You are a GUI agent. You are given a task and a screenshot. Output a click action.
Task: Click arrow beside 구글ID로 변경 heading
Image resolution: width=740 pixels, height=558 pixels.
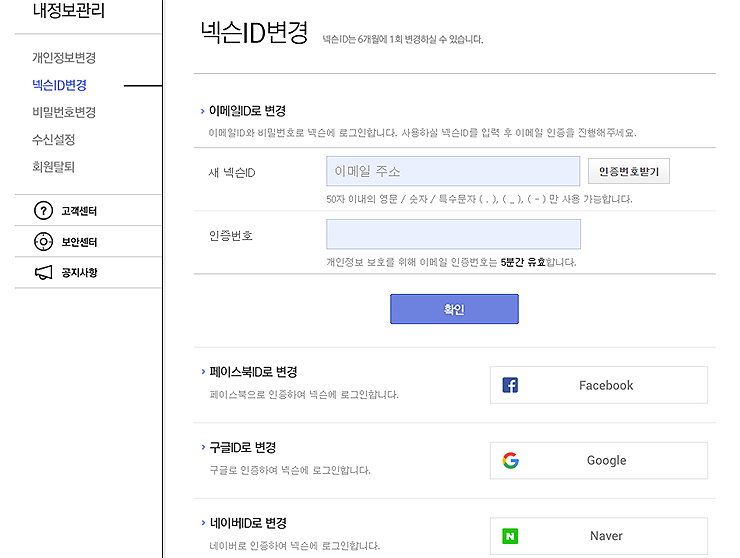pyautogui.click(x=203, y=447)
